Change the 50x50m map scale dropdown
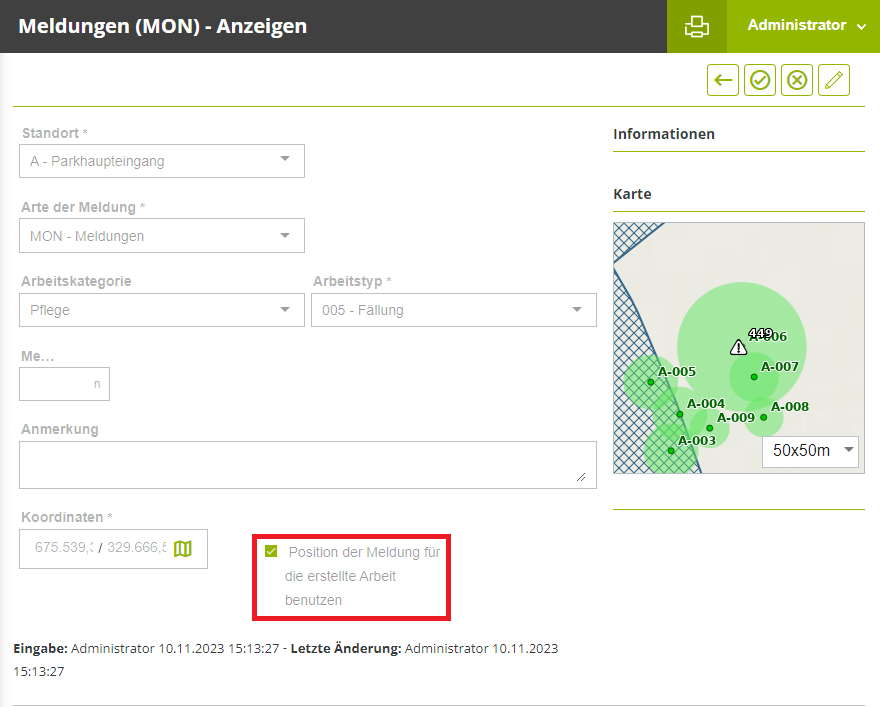 click(811, 450)
